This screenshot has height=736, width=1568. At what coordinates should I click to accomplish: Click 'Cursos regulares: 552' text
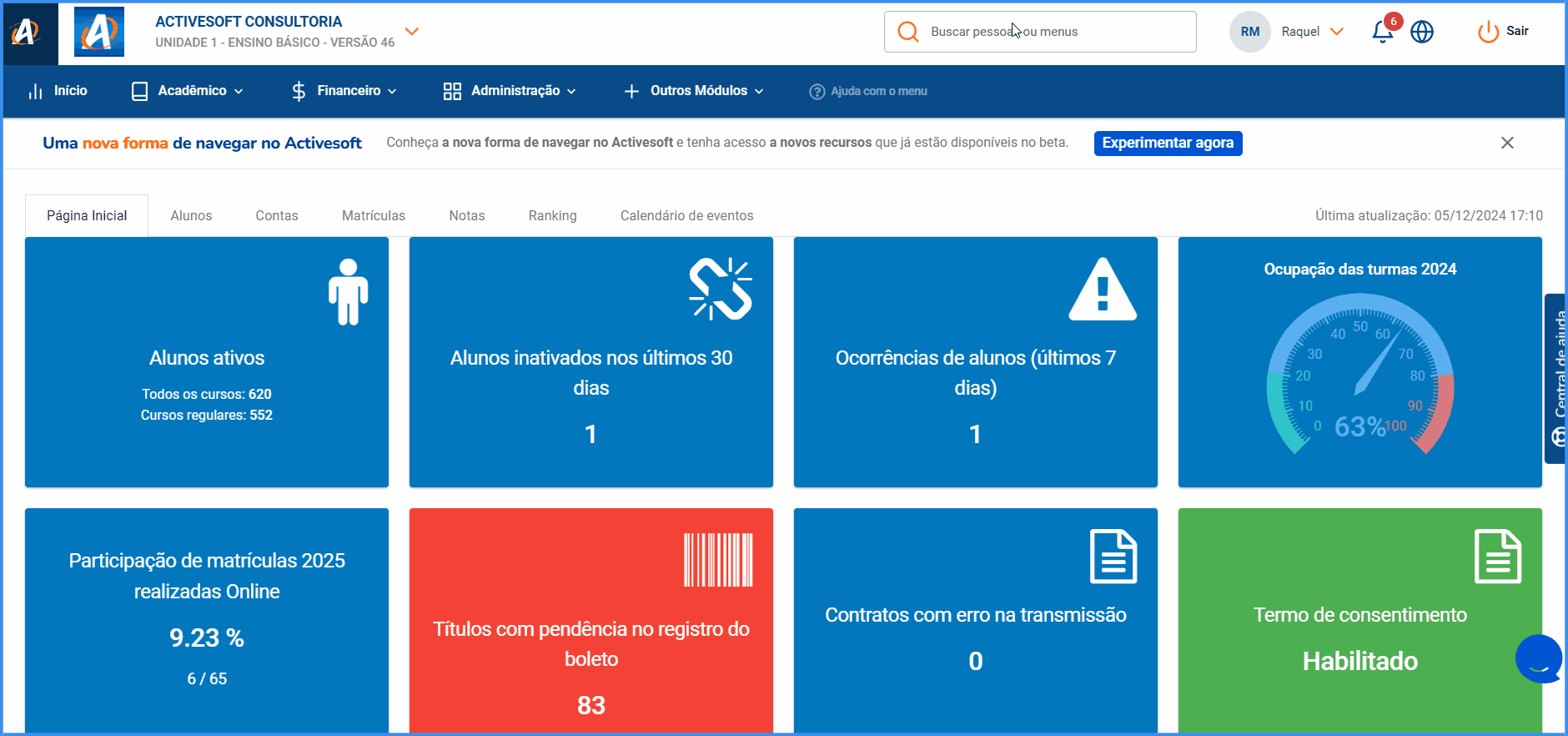[207, 415]
